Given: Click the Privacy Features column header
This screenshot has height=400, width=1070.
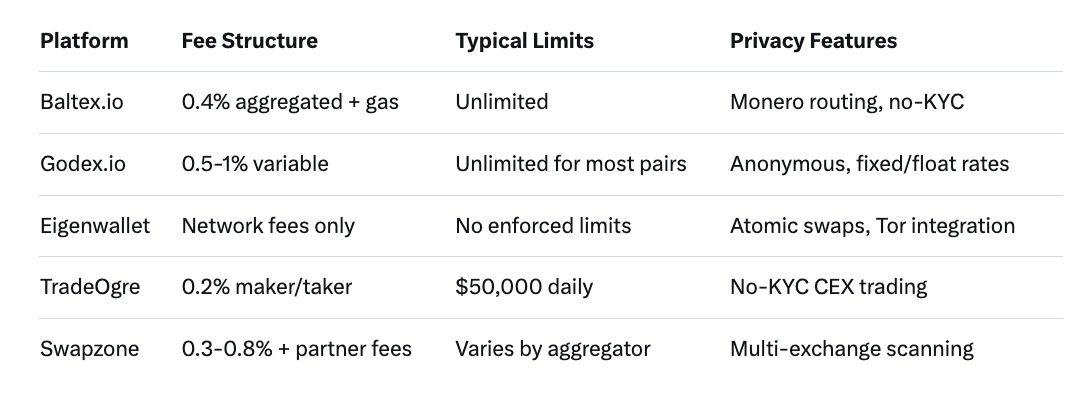Looking at the screenshot, I should pyautogui.click(x=813, y=42).
